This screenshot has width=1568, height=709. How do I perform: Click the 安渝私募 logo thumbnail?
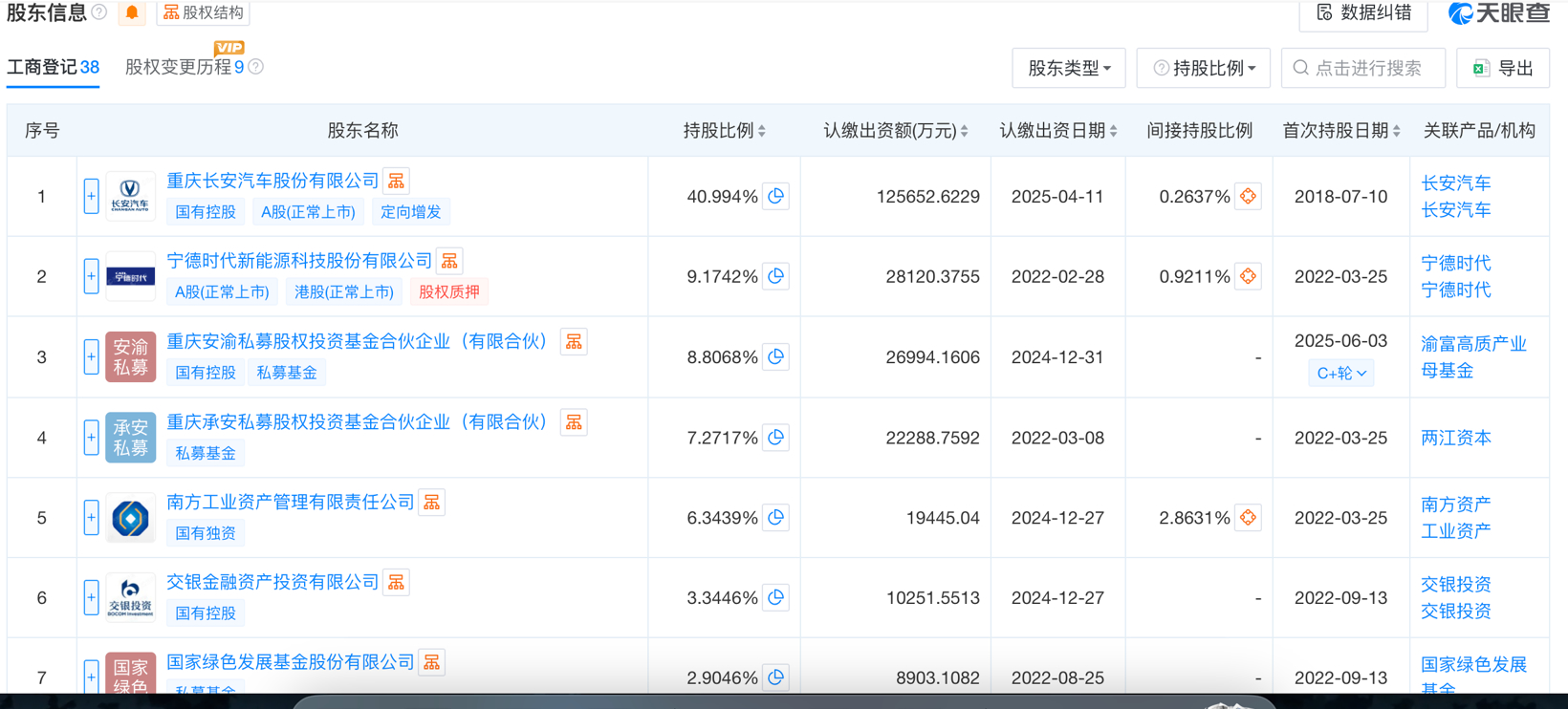(130, 356)
